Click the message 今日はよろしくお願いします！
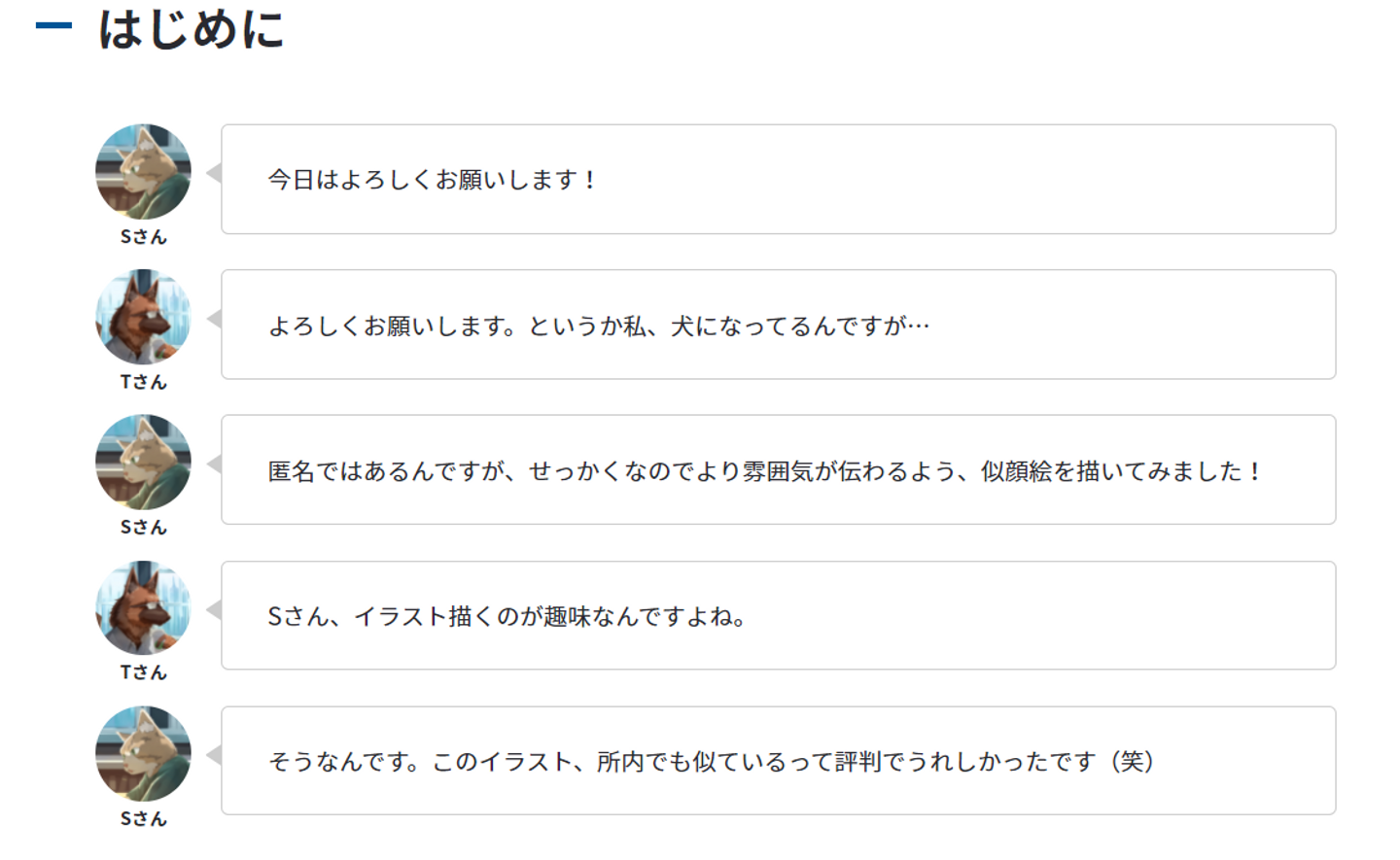This screenshot has height=860, width=1400. pos(433,180)
